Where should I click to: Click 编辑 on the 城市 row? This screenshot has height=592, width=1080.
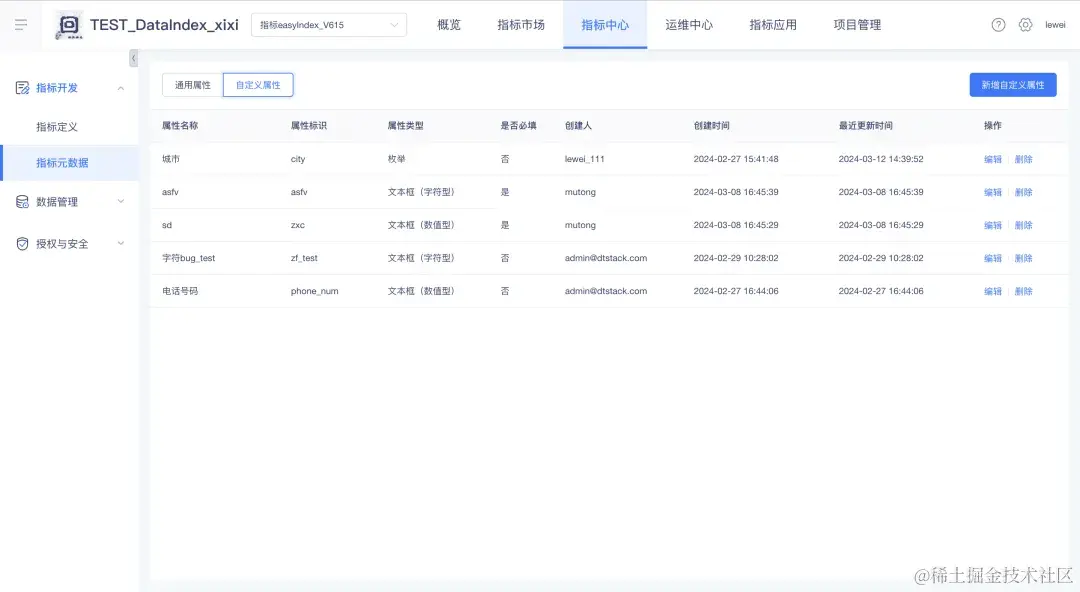(991, 158)
